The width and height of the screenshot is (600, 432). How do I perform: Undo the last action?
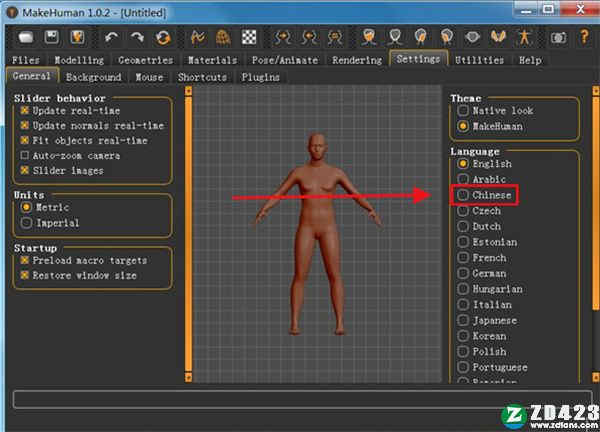click(x=111, y=37)
